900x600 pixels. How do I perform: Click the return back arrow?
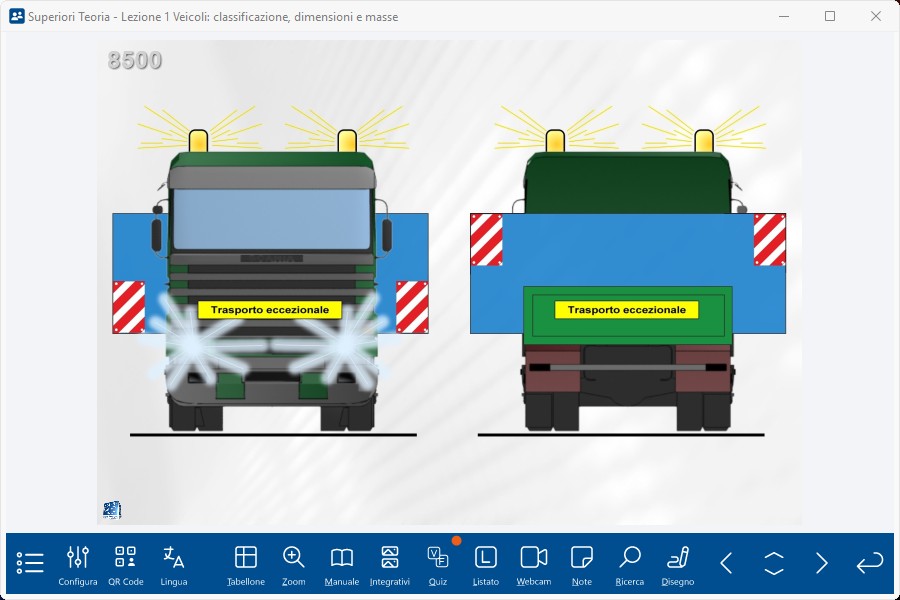870,563
